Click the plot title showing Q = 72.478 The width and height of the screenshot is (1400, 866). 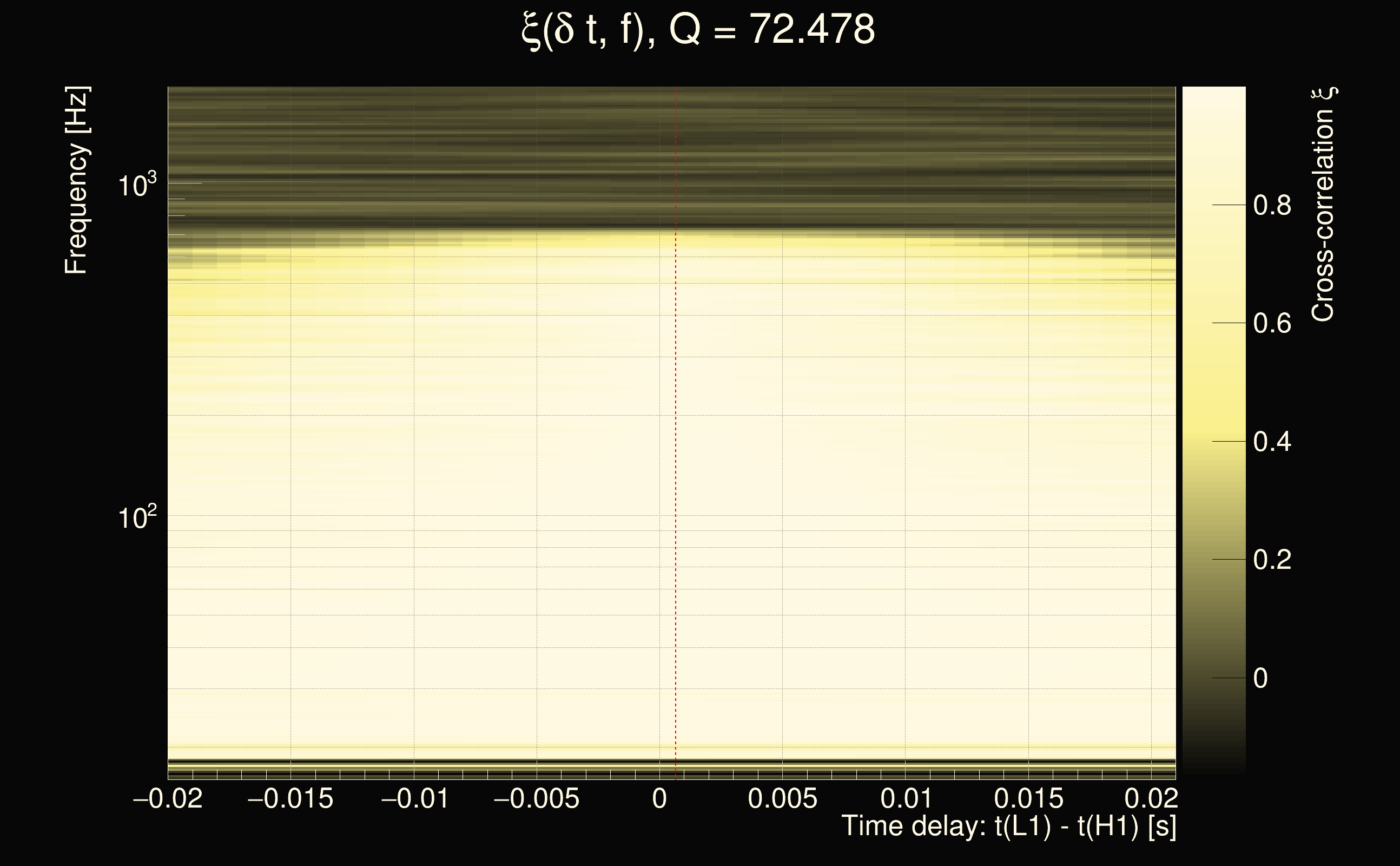tap(698, 30)
